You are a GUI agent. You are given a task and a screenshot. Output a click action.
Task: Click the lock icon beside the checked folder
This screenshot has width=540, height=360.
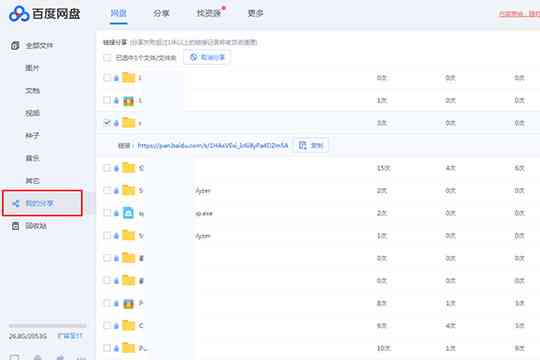click(116, 123)
